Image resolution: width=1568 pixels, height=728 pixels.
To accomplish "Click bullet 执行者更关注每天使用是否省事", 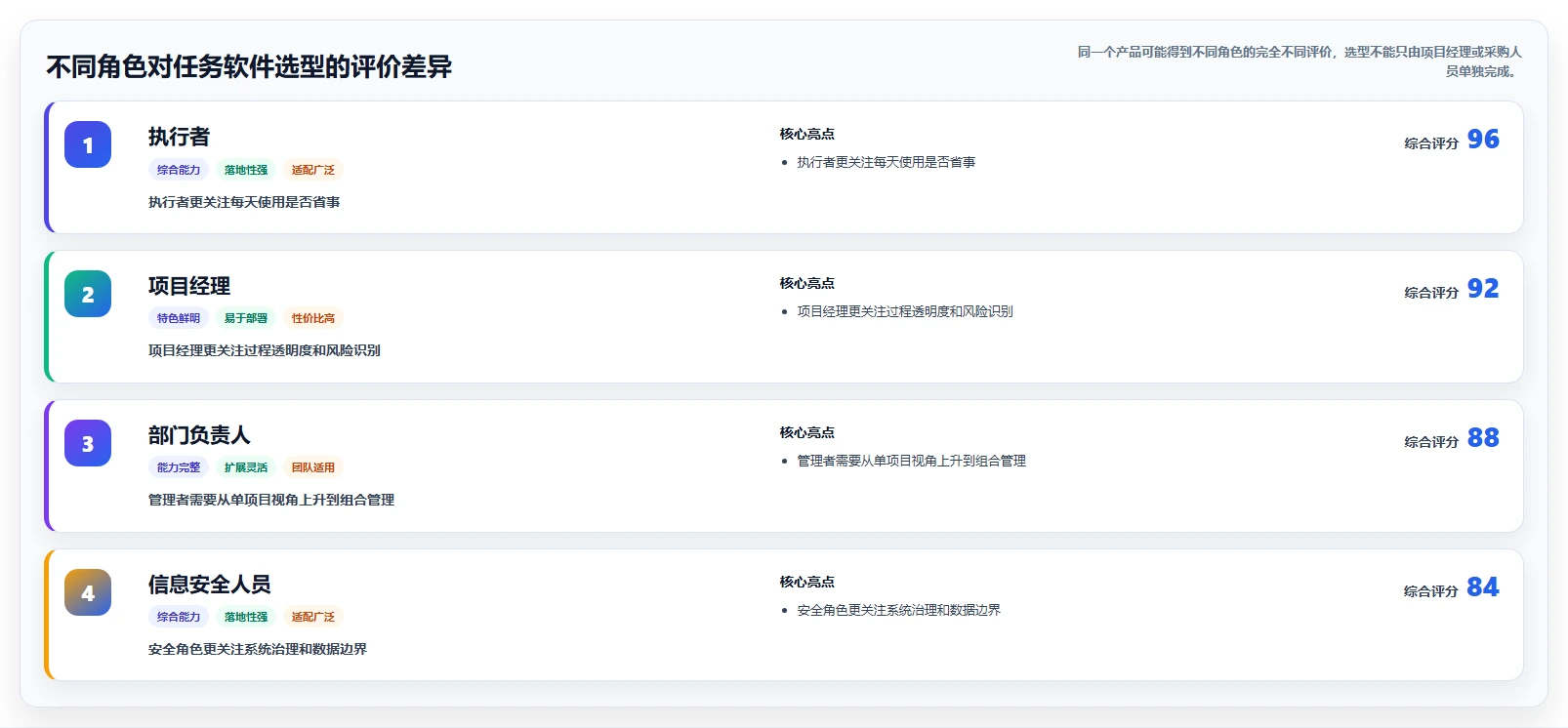I will pyautogui.click(x=887, y=162).
